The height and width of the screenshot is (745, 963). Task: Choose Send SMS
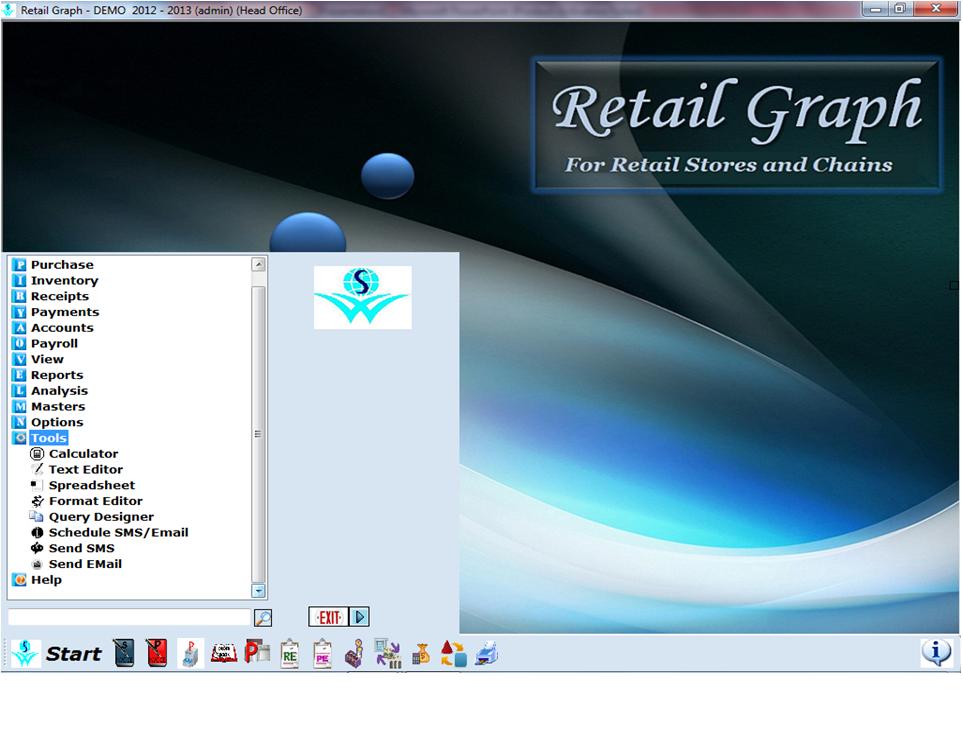click(82, 548)
